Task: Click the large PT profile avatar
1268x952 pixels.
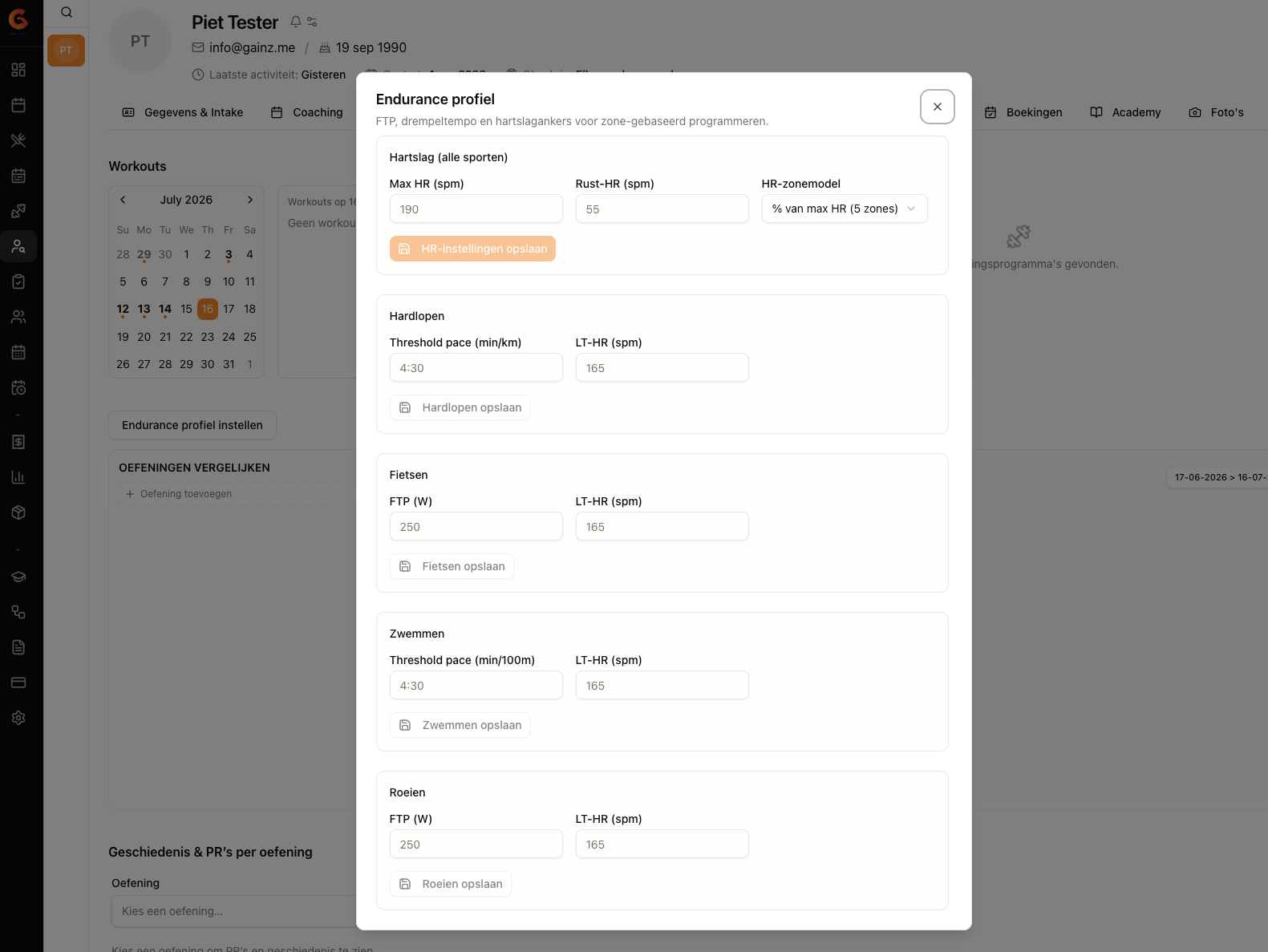Action: [140, 41]
